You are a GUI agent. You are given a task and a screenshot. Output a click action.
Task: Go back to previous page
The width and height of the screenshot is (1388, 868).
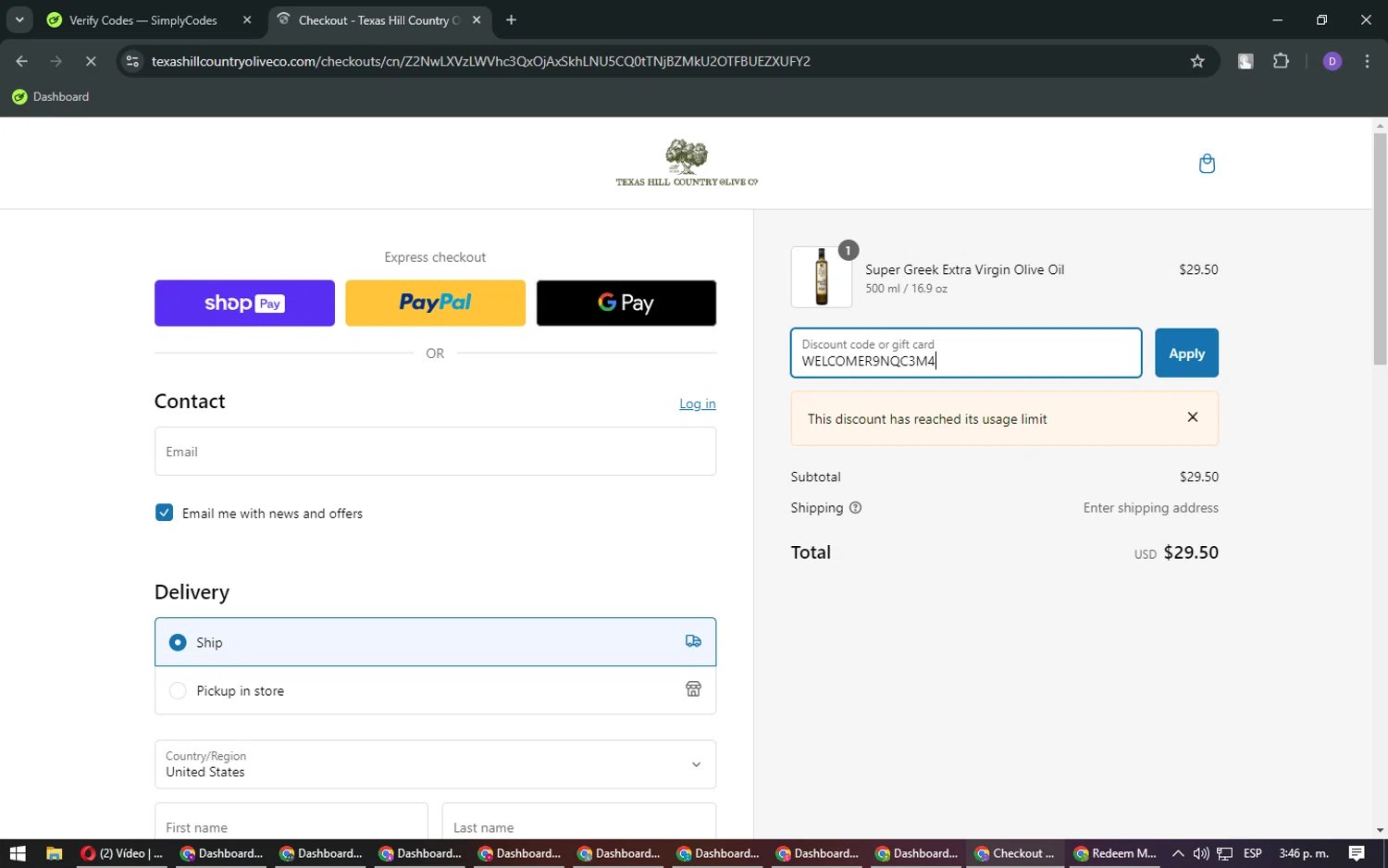point(22,61)
